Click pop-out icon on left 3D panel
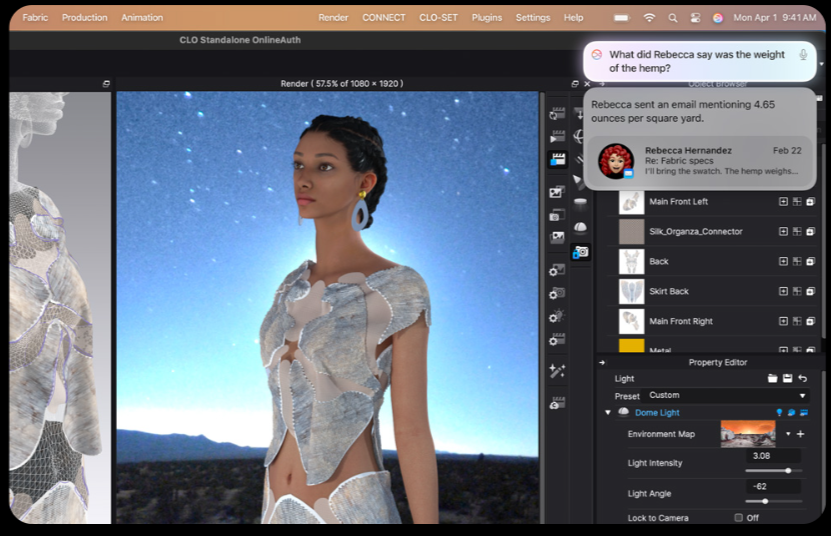The height and width of the screenshot is (536, 831). coord(106,84)
